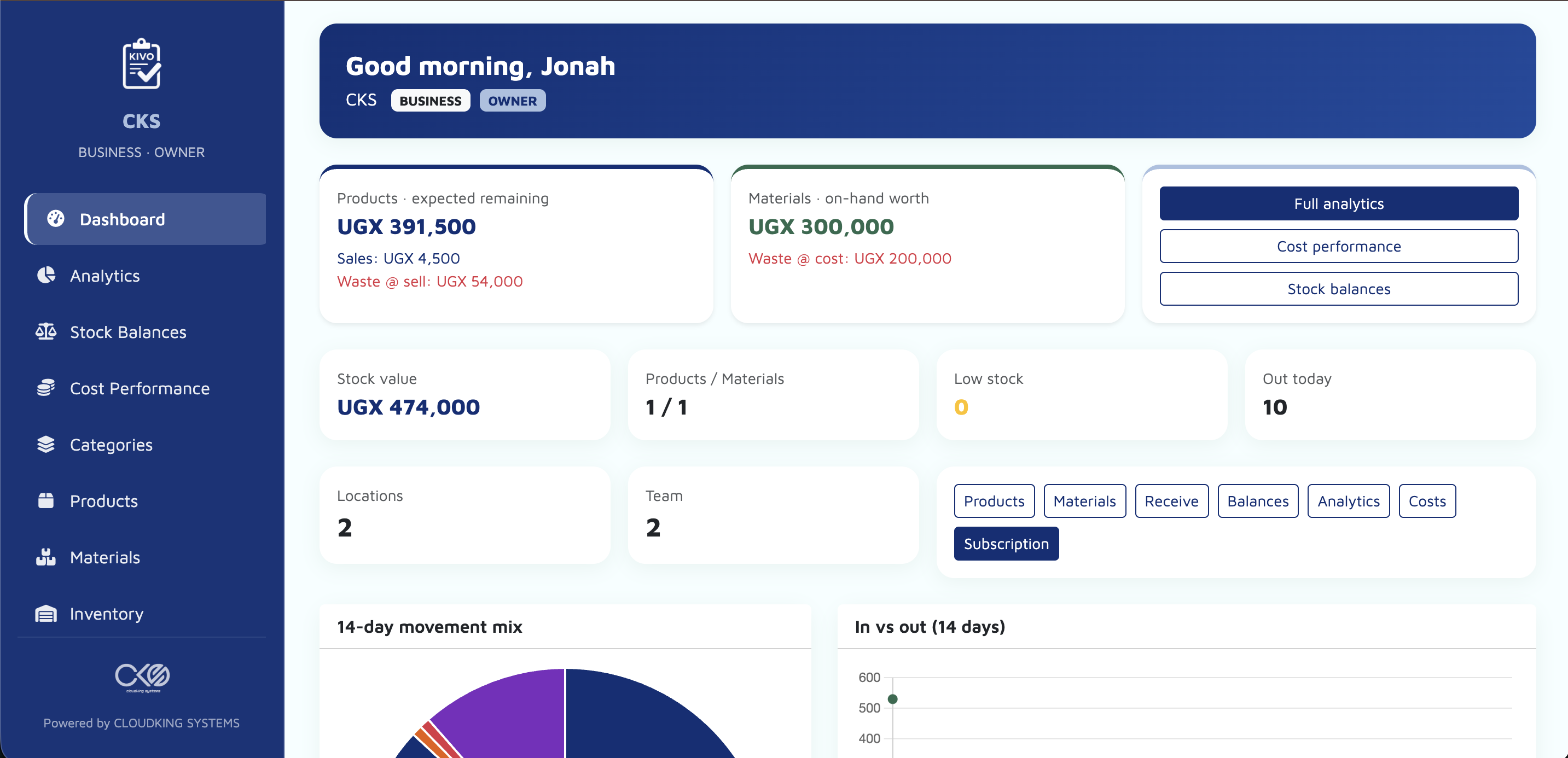Click the Products / Materials 1 / 1 value

click(666, 407)
